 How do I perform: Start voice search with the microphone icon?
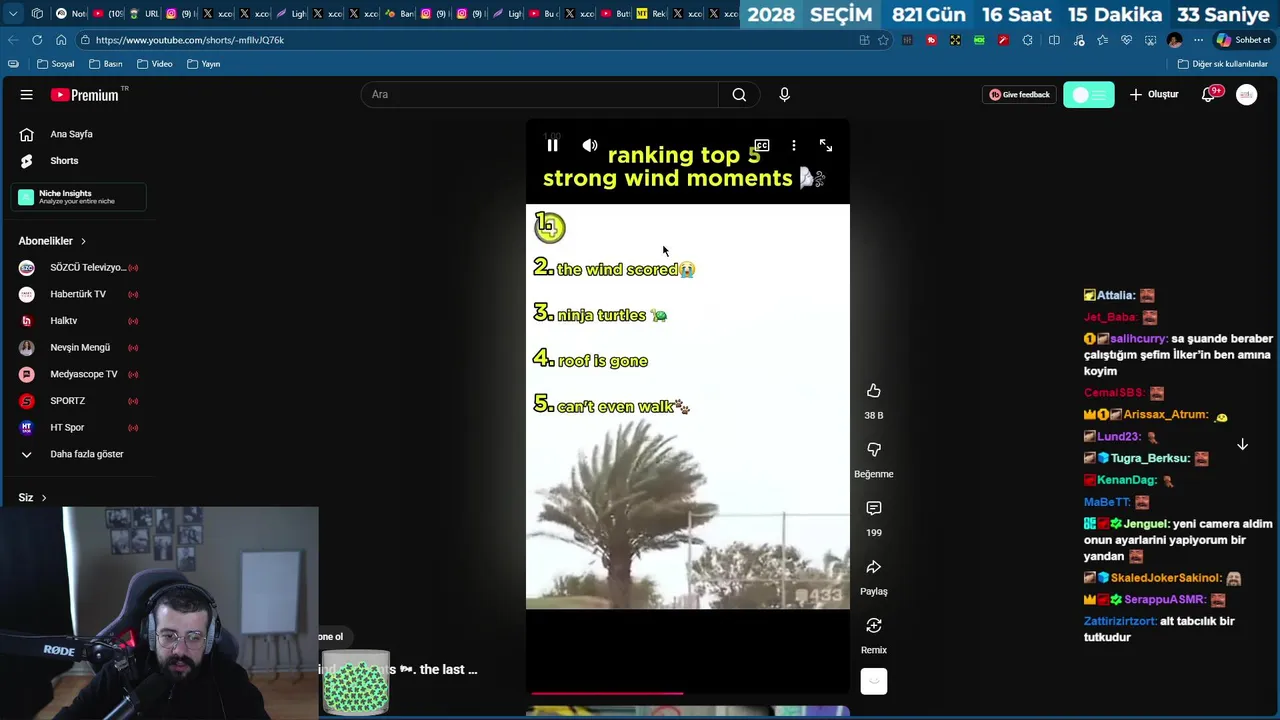[784, 95]
